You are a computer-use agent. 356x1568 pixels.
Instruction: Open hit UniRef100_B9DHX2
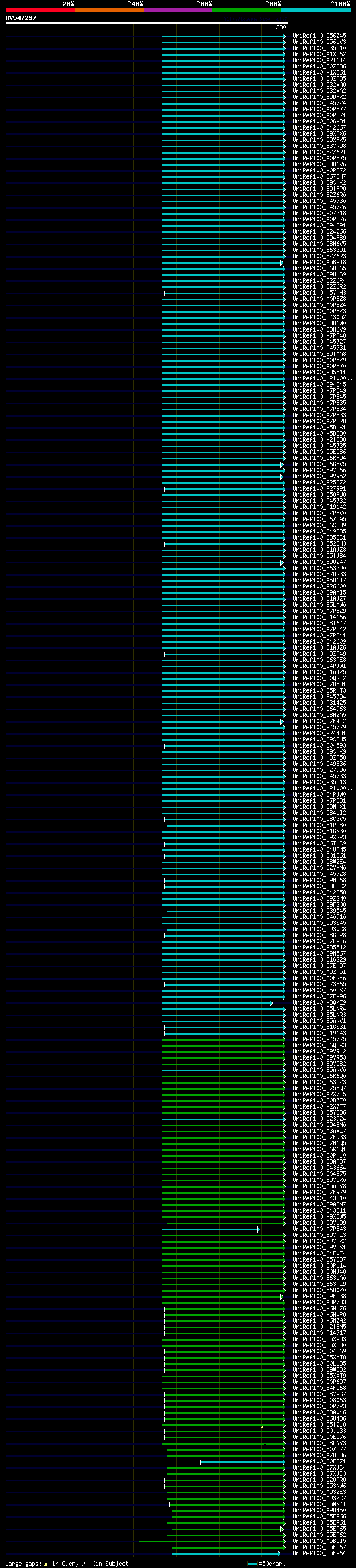coord(319,97)
